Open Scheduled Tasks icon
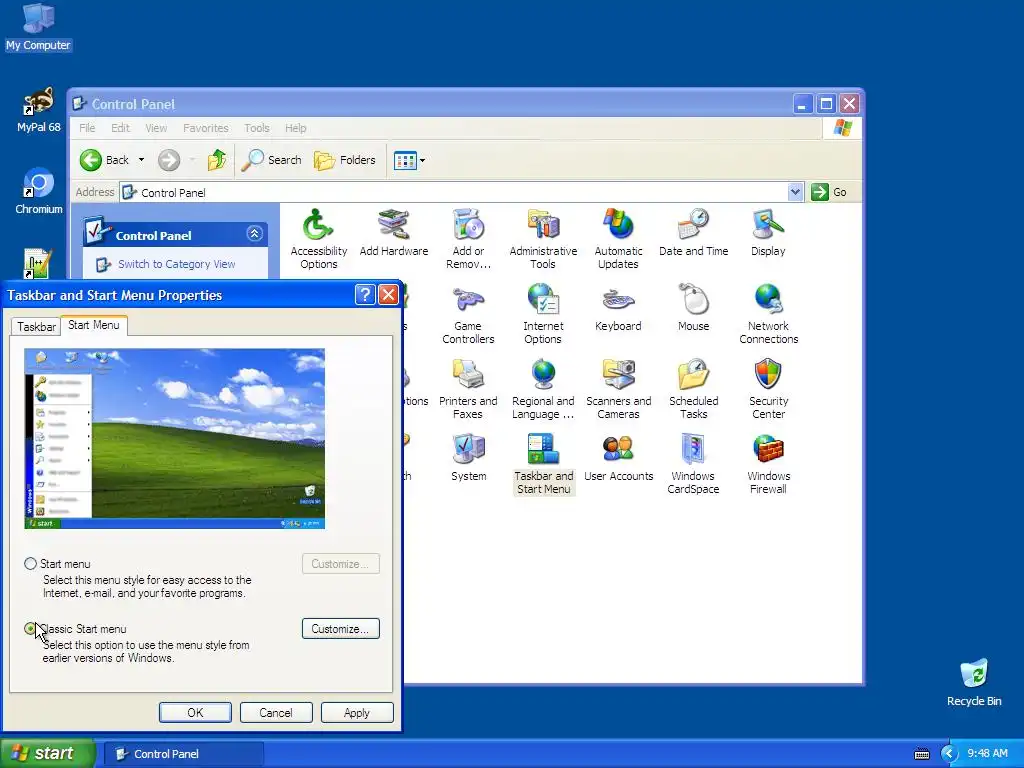 (693, 389)
